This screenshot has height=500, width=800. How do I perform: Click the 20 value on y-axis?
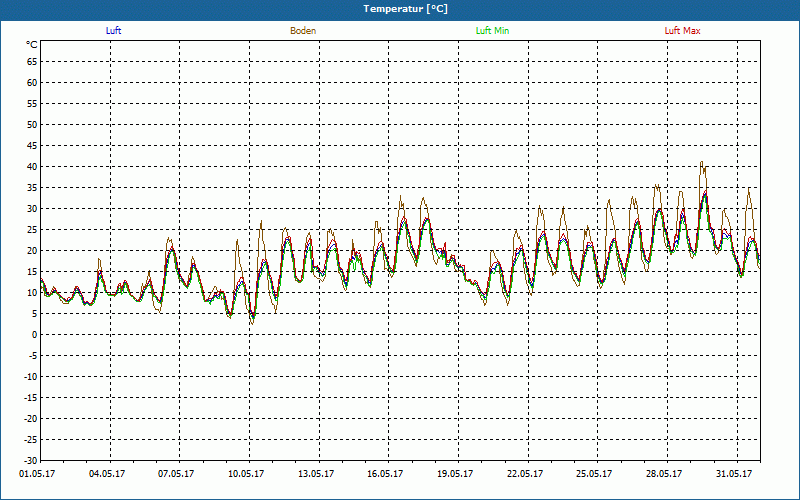point(32,251)
